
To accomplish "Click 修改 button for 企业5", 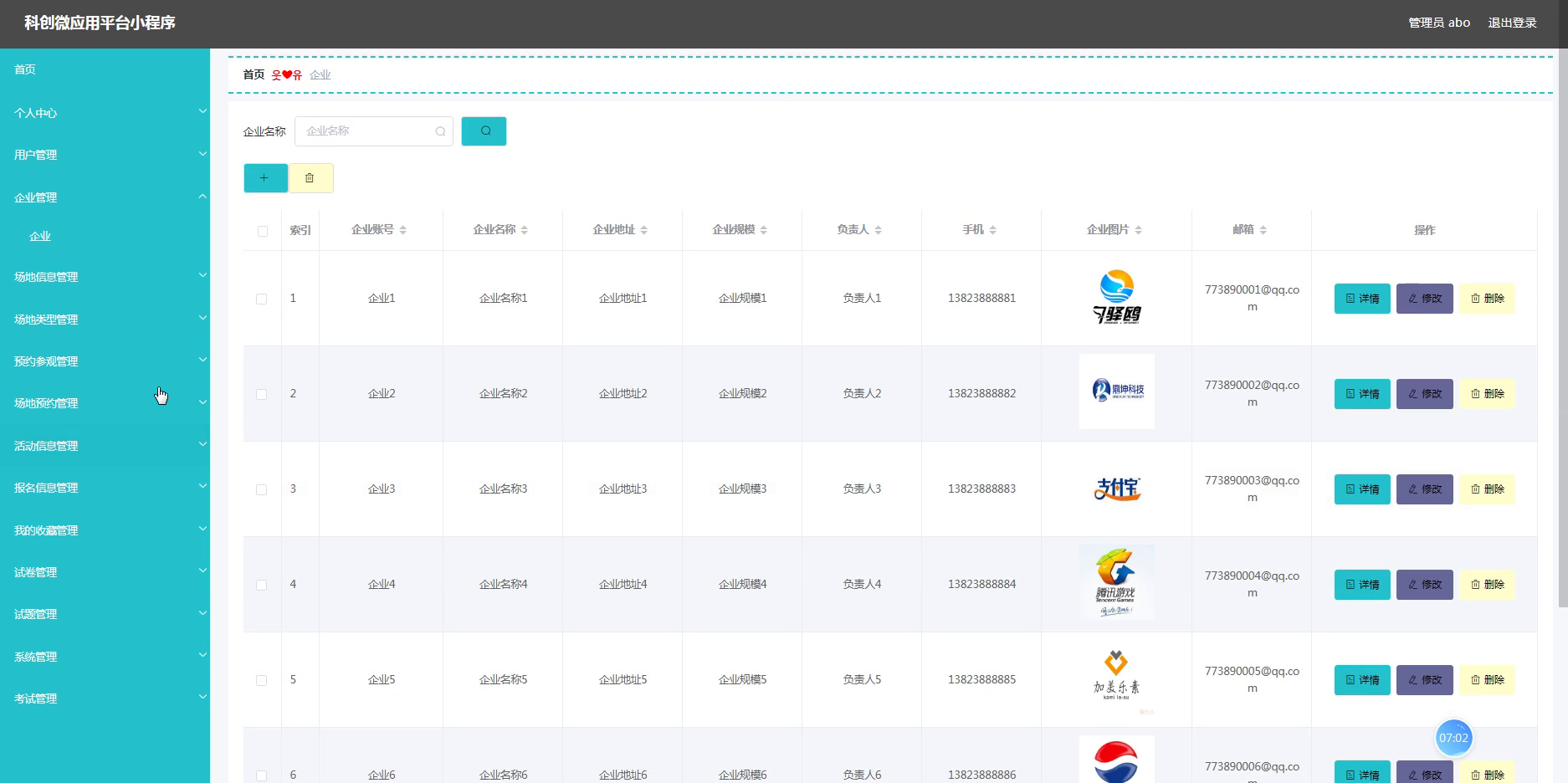I will 1425,680.
